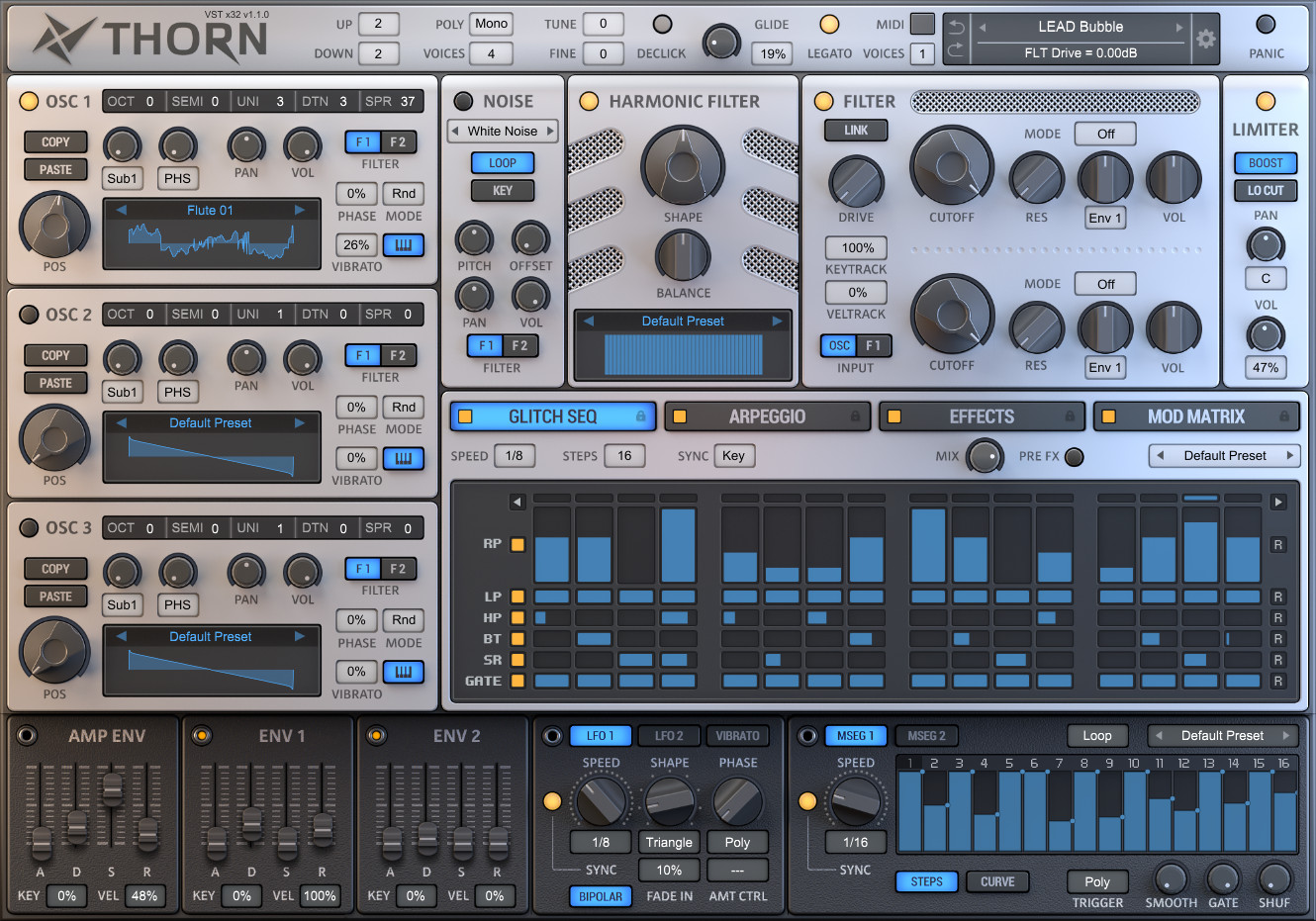
Task: Click the R randomize button on RP row
Action: (x=1278, y=545)
